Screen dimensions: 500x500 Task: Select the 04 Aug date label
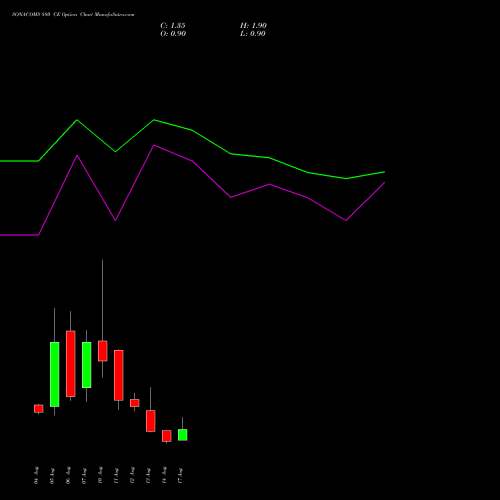[36, 475]
